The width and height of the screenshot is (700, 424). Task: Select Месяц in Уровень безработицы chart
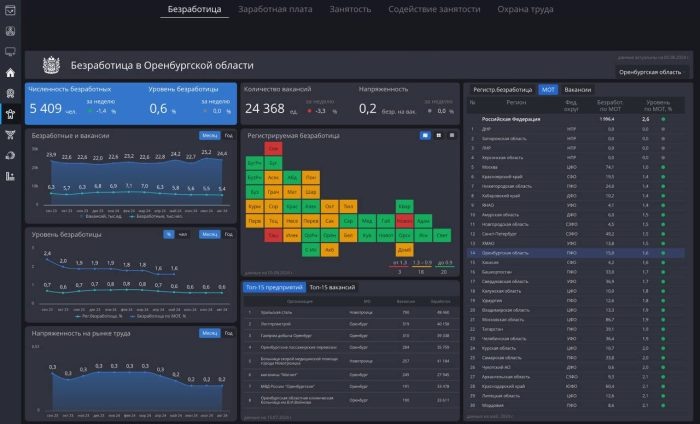[x=209, y=234]
